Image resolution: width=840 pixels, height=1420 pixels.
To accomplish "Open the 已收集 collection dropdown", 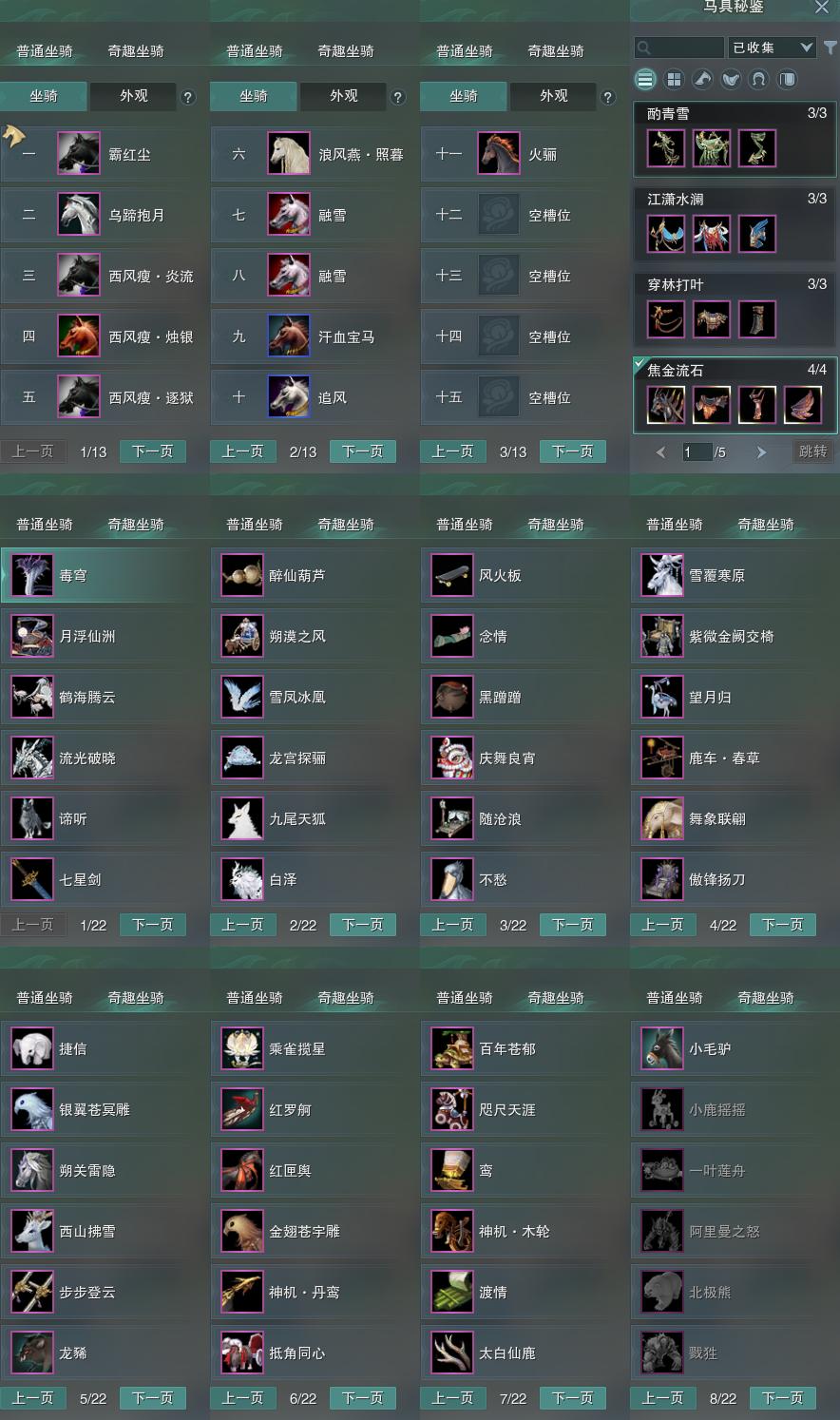I will (x=772, y=47).
